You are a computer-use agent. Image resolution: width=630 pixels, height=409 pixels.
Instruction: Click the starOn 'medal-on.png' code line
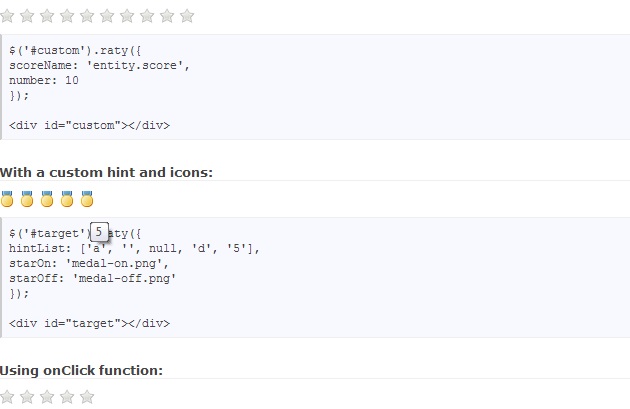[92, 263]
